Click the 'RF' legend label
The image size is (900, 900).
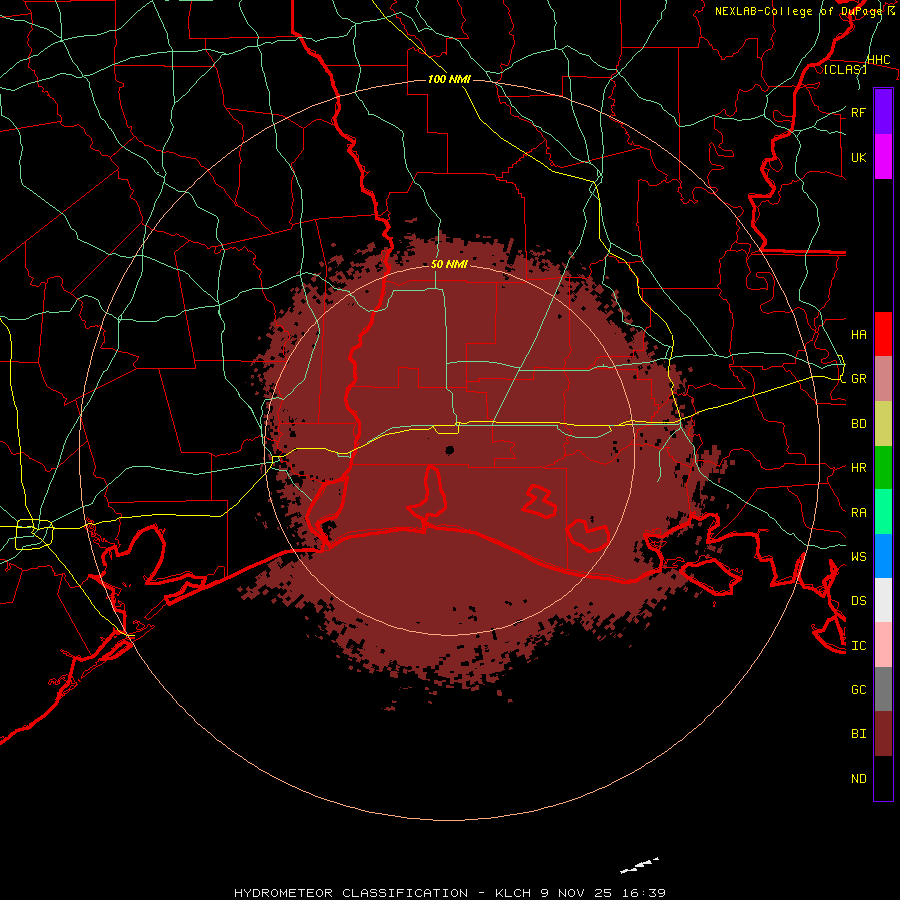[859, 112]
